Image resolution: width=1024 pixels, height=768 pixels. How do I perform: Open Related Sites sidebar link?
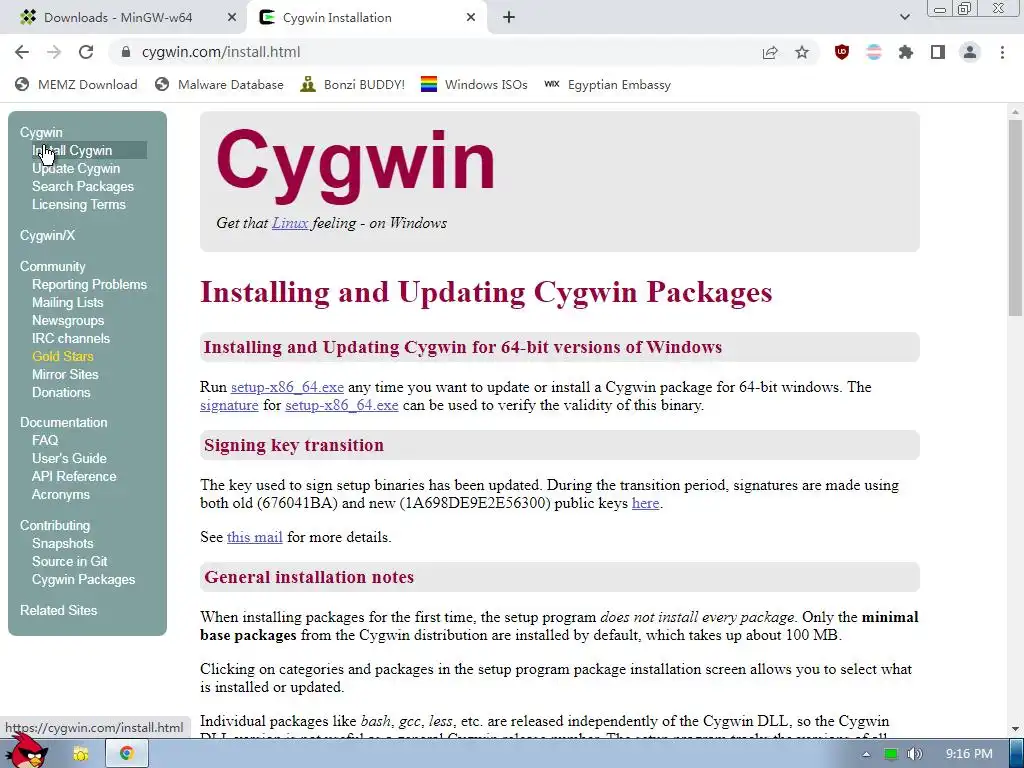[58, 611]
